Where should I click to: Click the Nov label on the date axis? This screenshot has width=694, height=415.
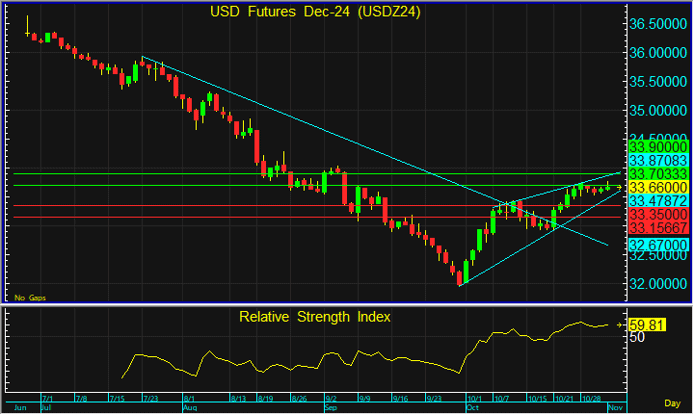coord(611,409)
